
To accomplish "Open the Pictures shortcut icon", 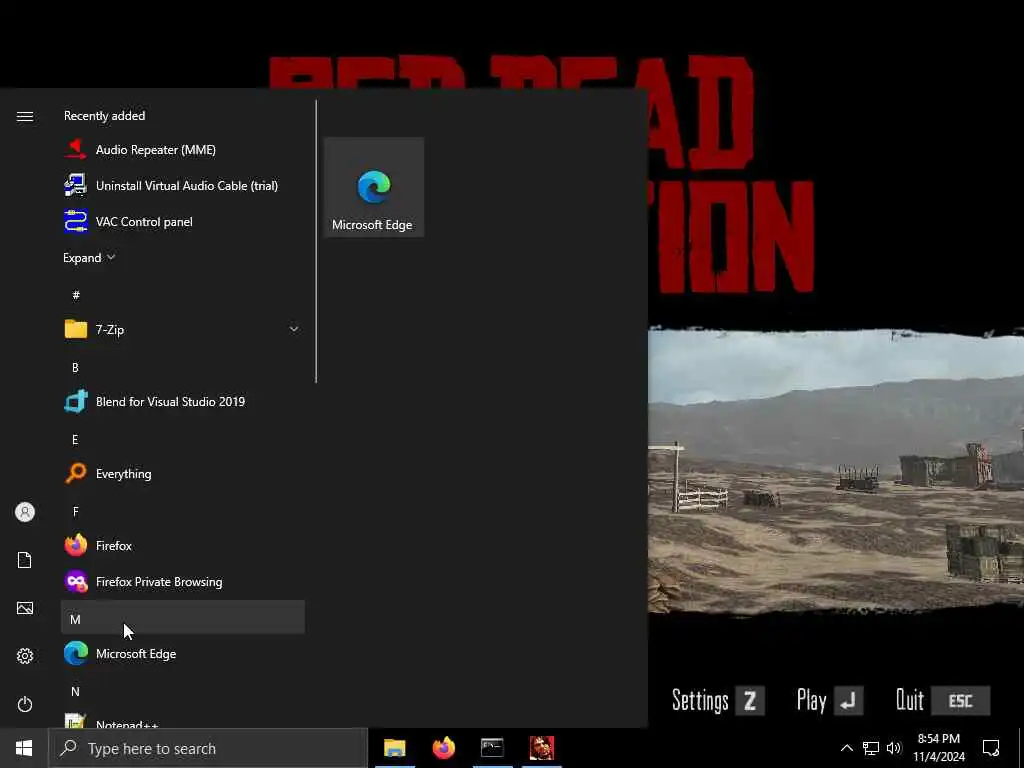I will 25,608.
